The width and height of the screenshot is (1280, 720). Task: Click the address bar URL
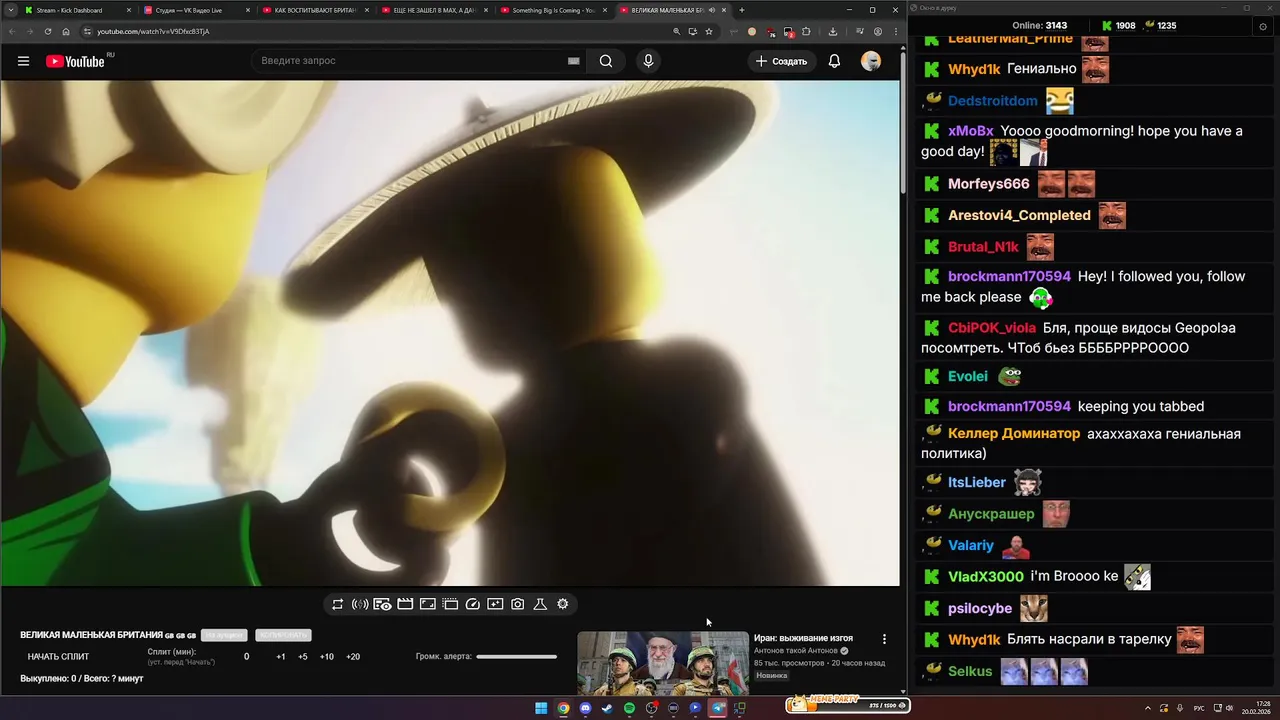click(153, 31)
